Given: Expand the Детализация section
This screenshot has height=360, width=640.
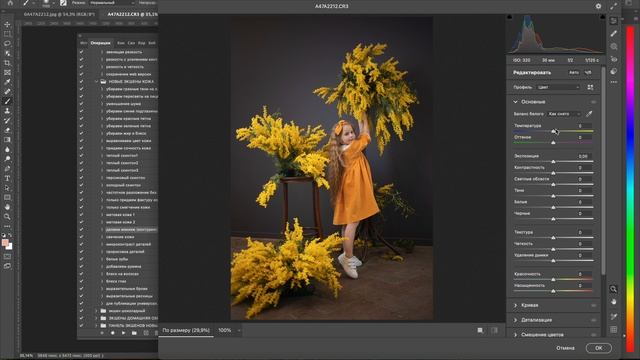Looking at the screenshot, I should [516, 320].
